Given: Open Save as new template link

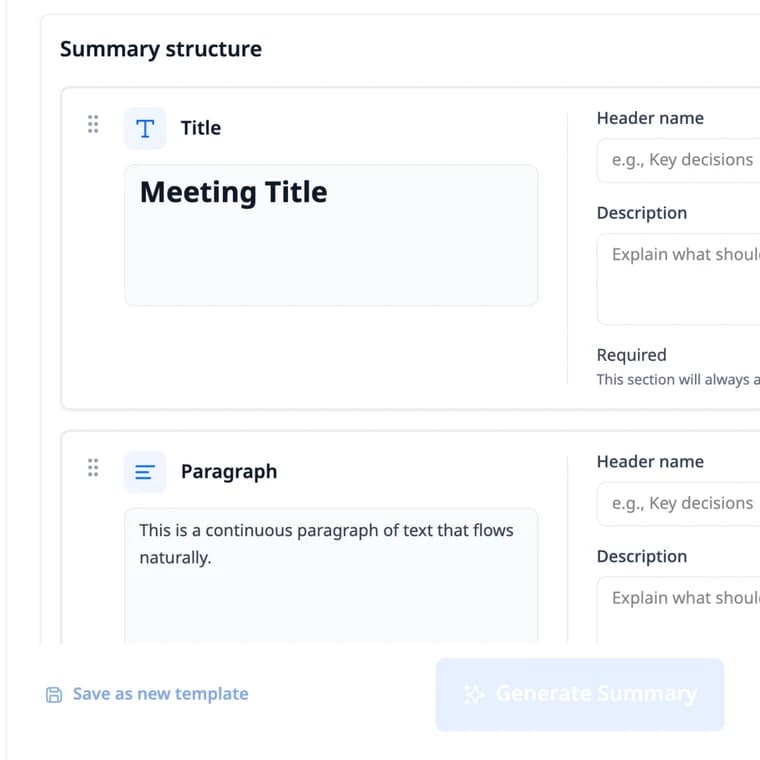Looking at the screenshot, I should point(160,694).
